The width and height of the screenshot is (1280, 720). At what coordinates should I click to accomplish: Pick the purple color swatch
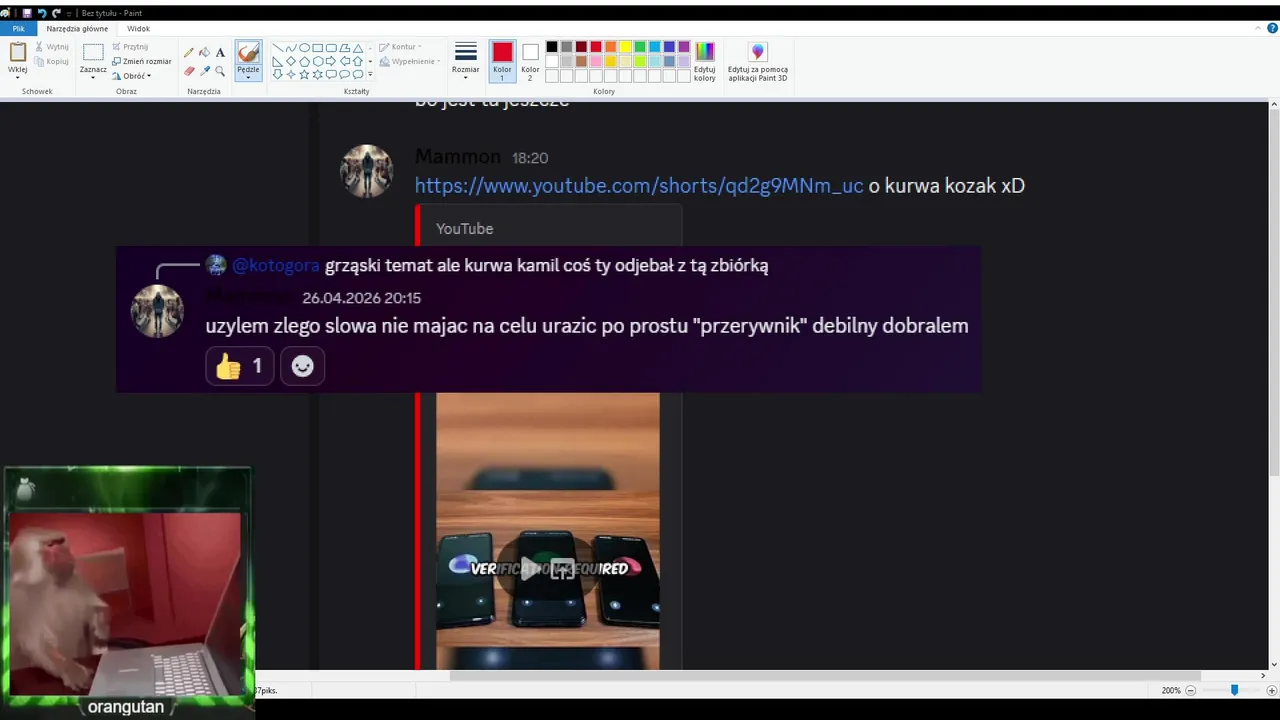pyautogui.click(x=684, y=47)
